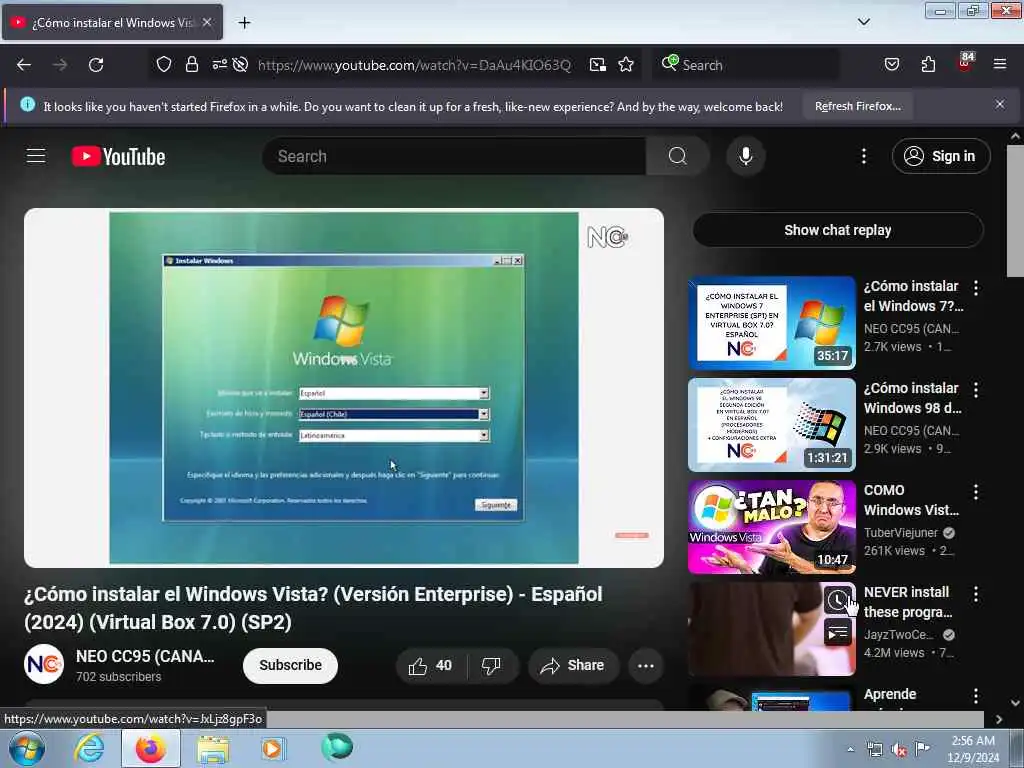This screenshot has height=768, width=1024.
Task: Open options for Windows 7 video
Action: [x=976, y=287]
